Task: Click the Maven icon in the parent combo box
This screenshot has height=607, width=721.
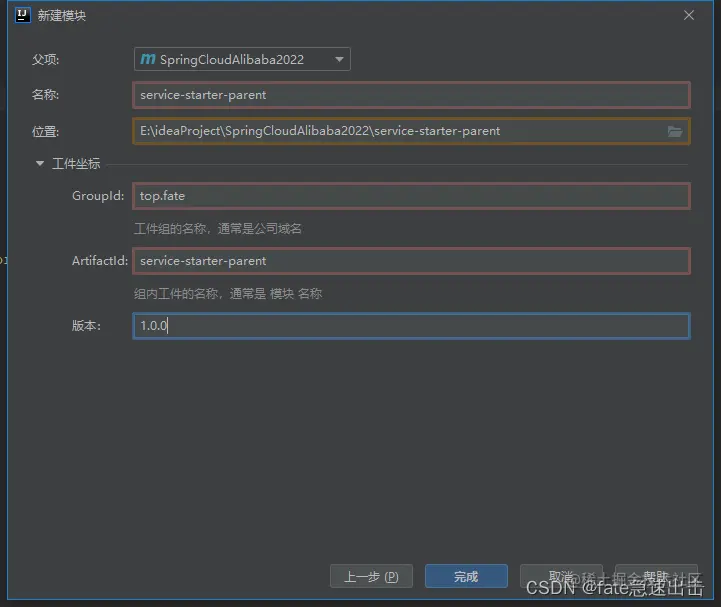Action: click(148, 59)
